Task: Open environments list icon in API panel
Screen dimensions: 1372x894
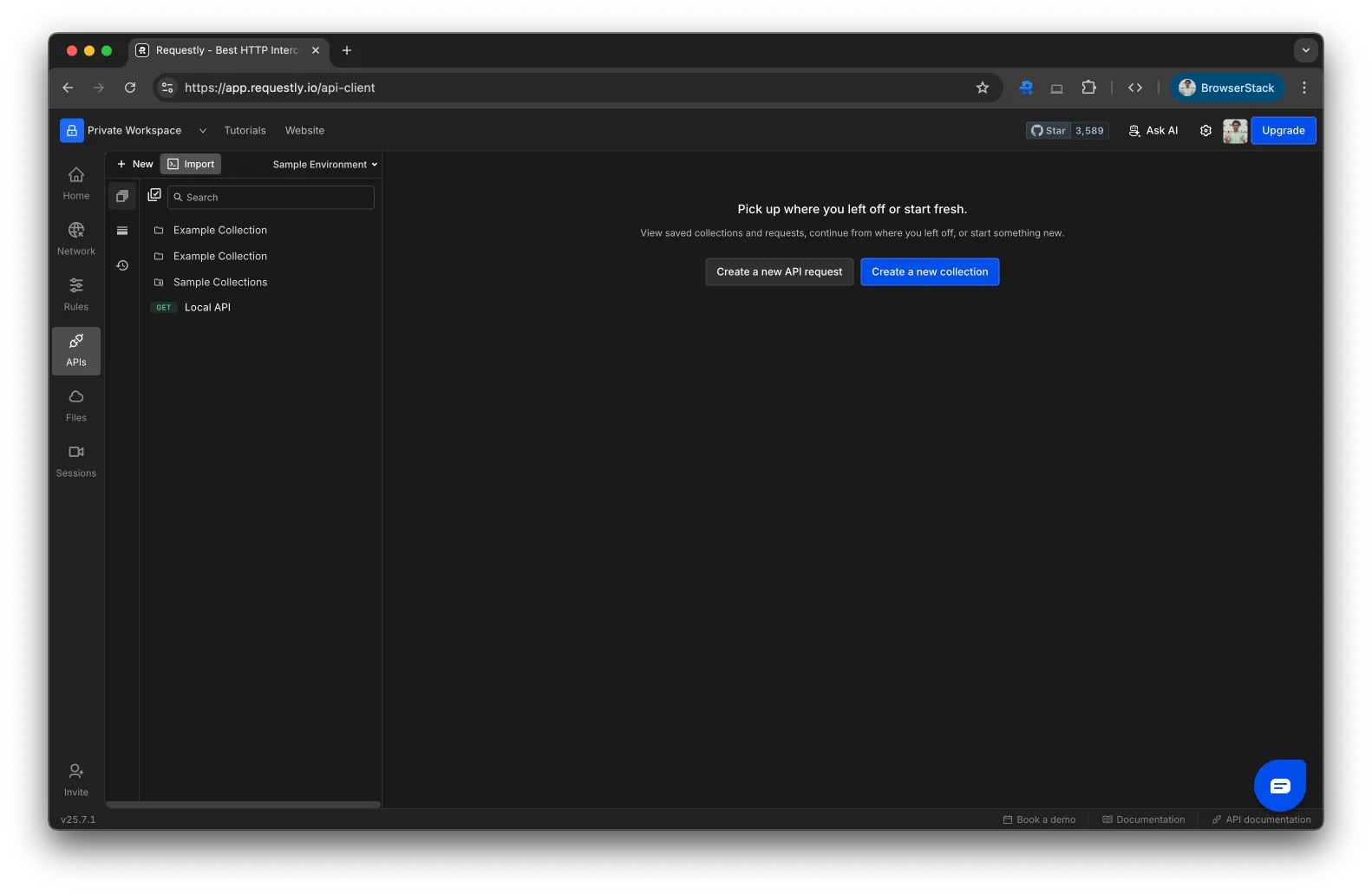Action: (x=122, y=231)
